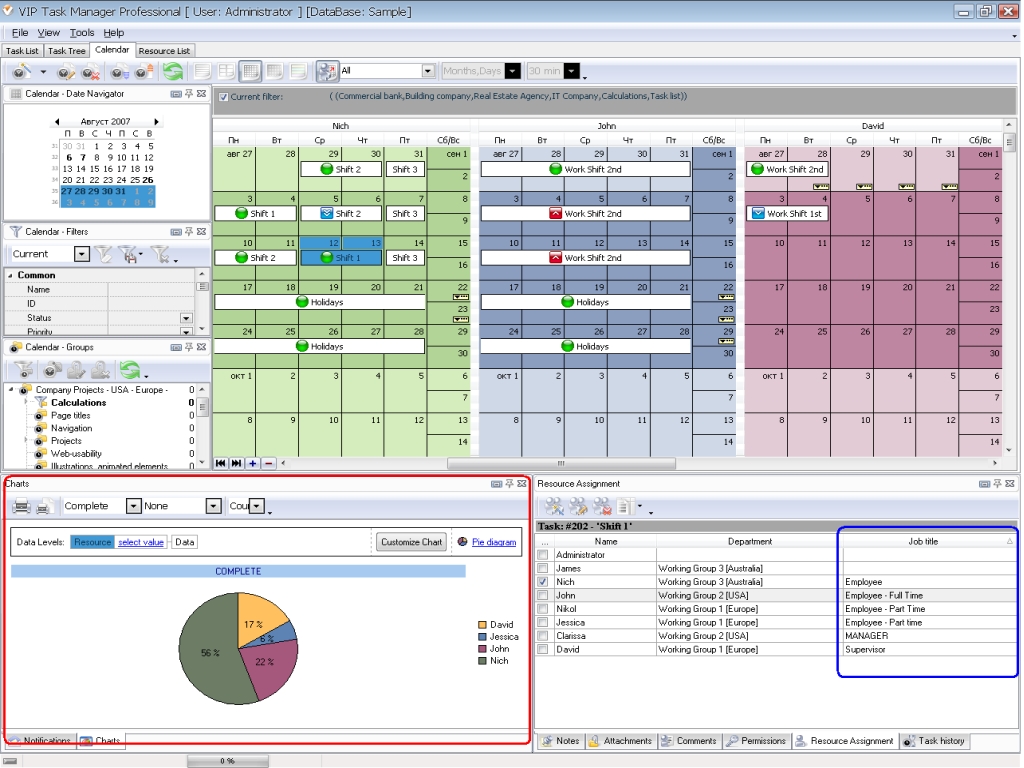The image size is (1024, 768).
Task: Click the progress bar at screen bottom
Action: point(227,760)
